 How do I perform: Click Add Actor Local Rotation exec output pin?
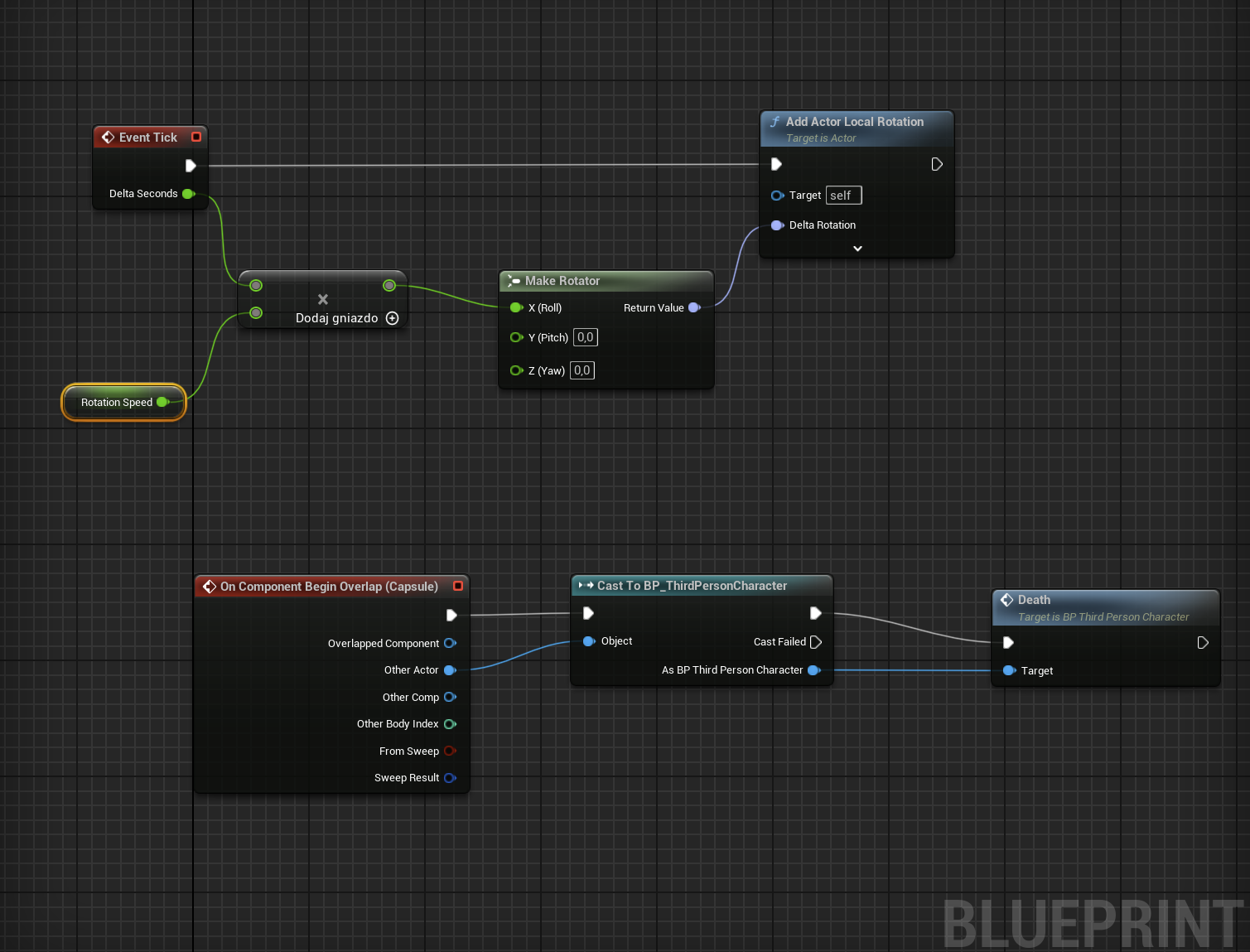(937, 164)
